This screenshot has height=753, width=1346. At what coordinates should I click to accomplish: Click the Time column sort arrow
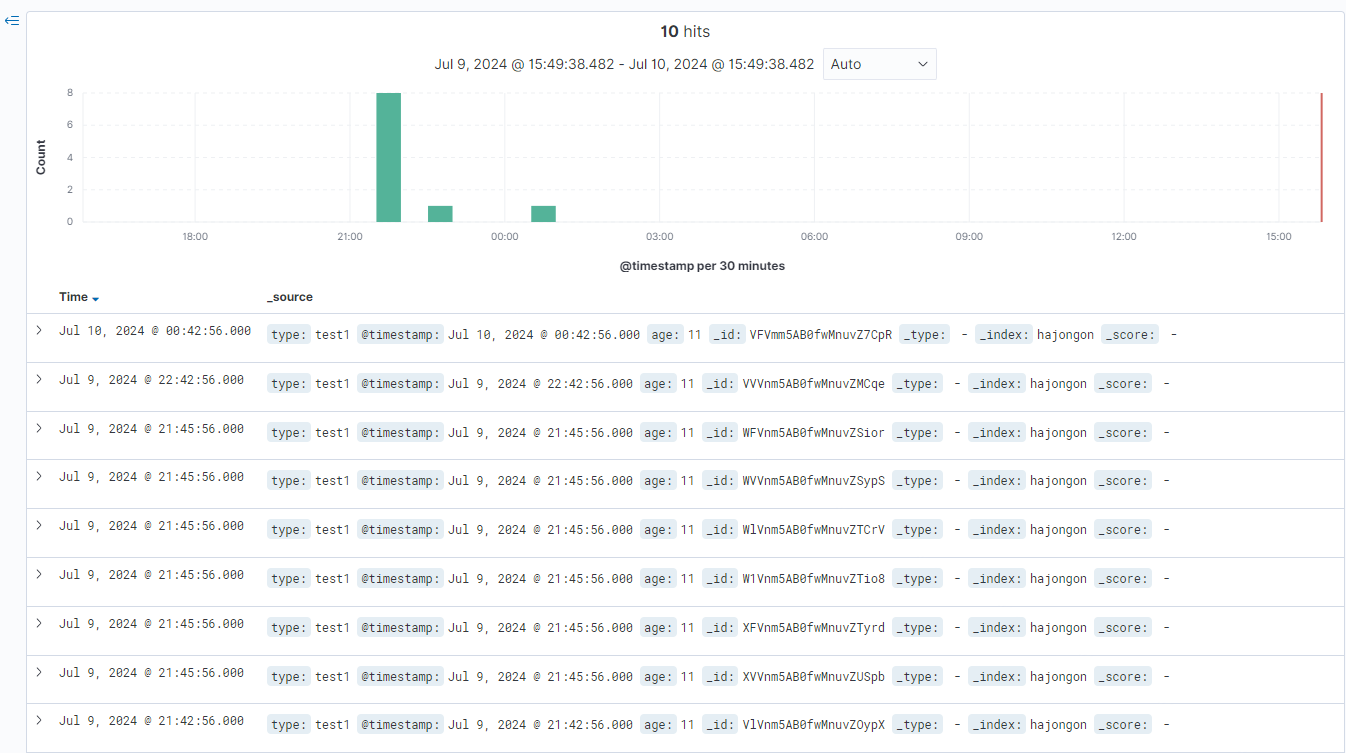[x=97, y=298]
